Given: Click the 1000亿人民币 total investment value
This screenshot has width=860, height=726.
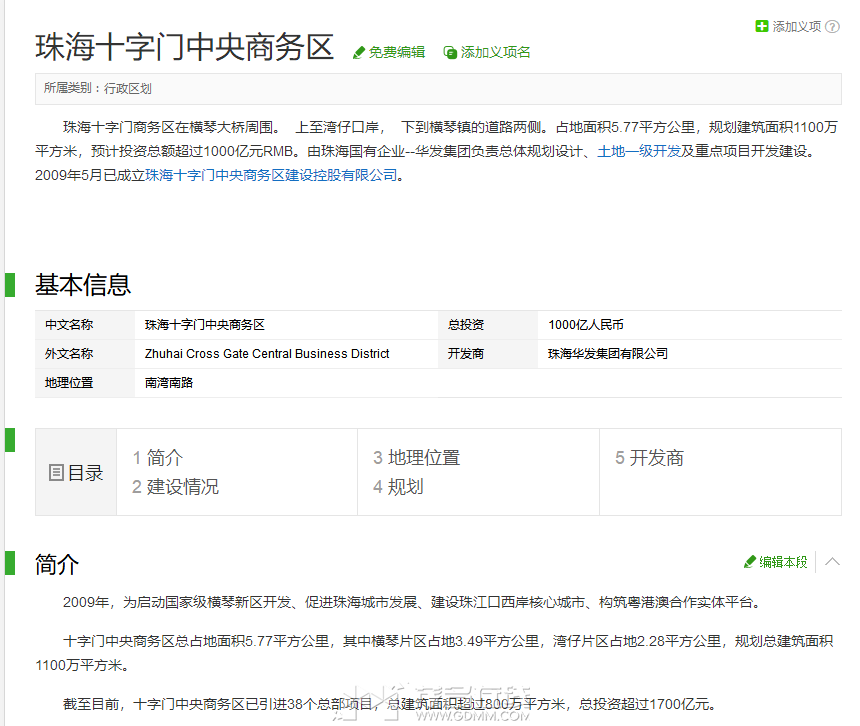Looking at the screenshot, I should [586, 325].
